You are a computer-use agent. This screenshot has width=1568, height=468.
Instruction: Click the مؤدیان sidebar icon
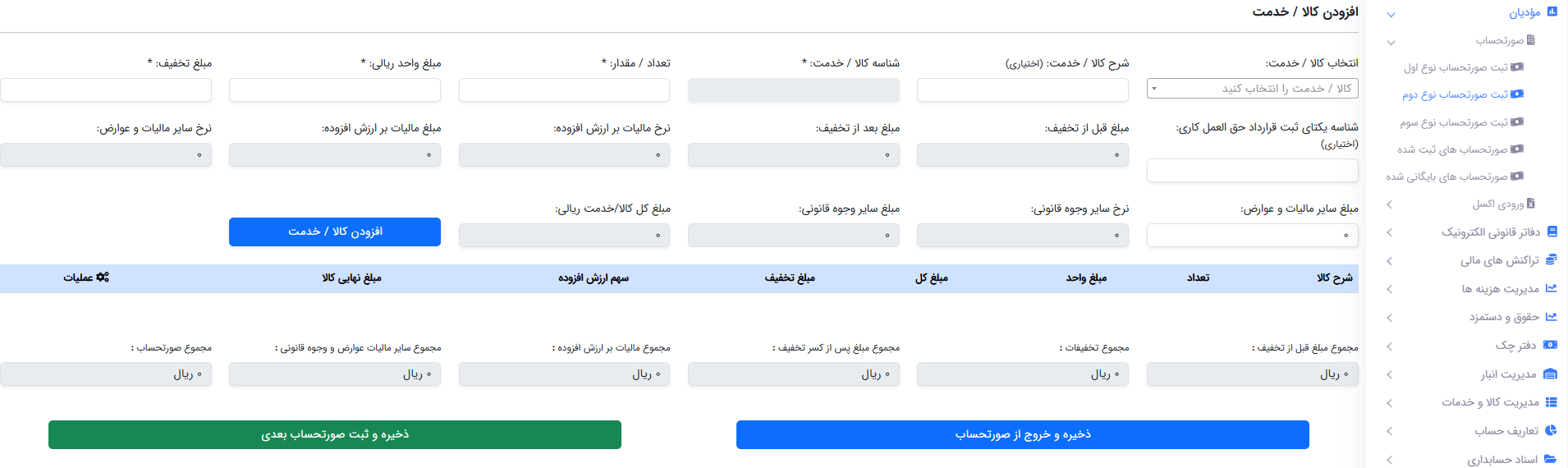[1552, 12]
